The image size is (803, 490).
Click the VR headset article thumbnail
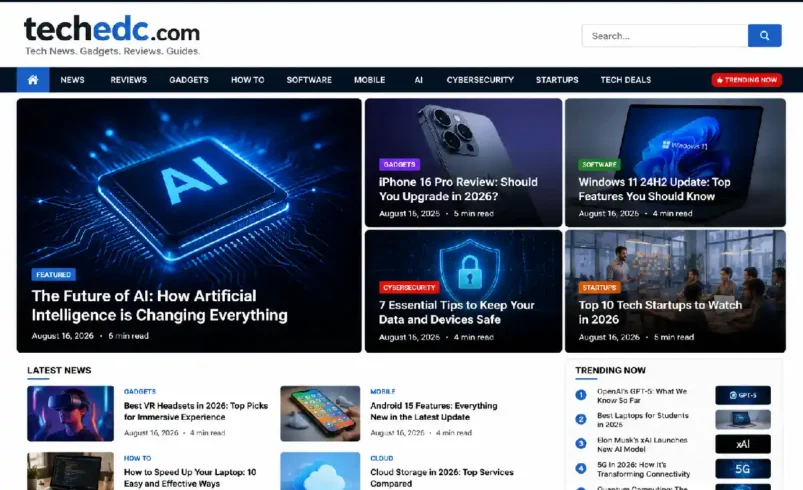point(71,414)
